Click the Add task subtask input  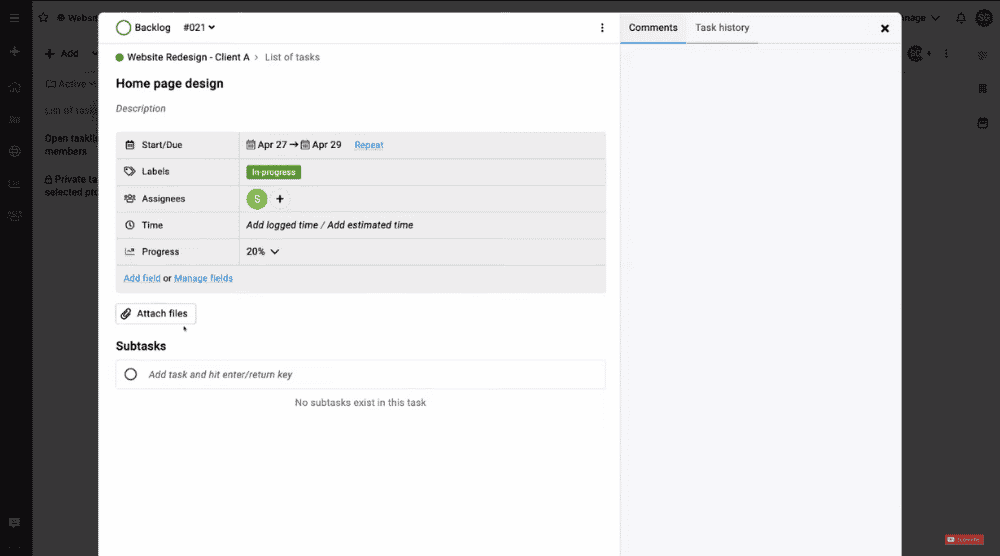(360, 374)
